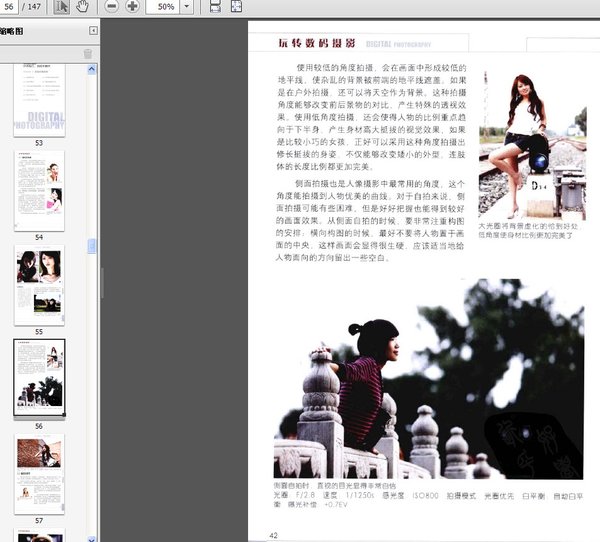600x542 pixels.
Task: Open page 57 thumbnail
Action: (x=39, y=470)
